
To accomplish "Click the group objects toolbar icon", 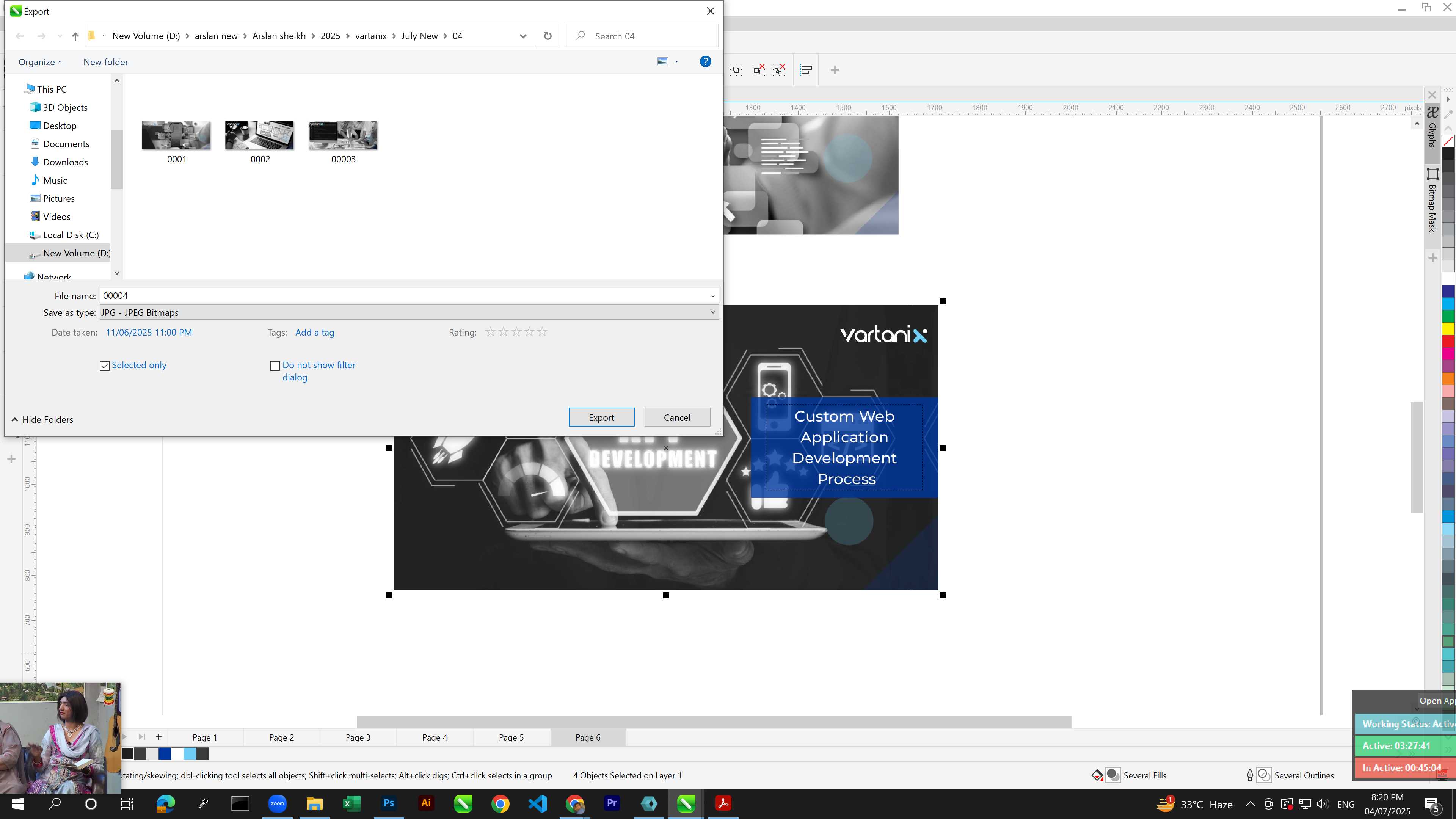I will (736, 70).
